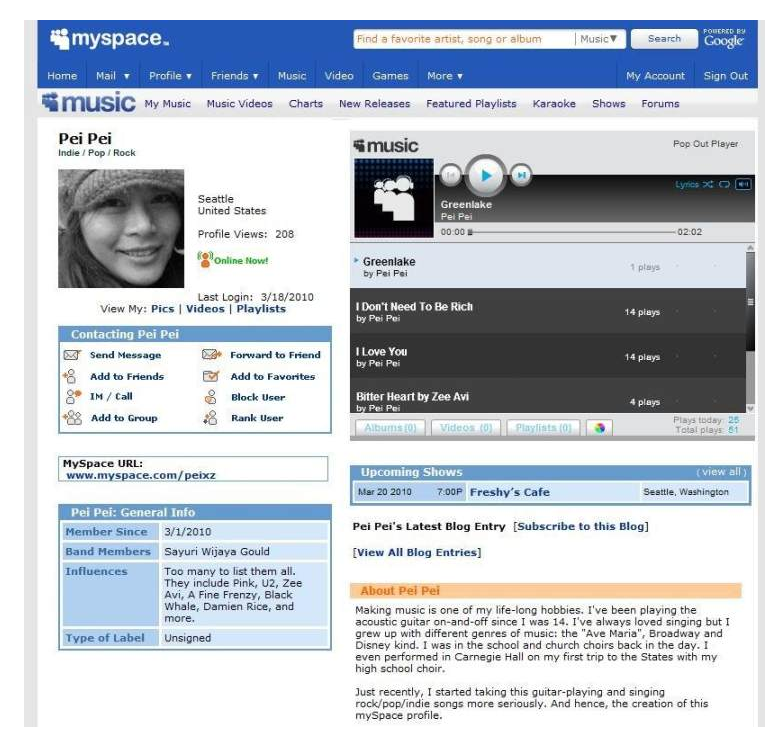Open New Releases
Viewport: 781px width, 739px height.
pyautogui.click(x=375, y=104)
